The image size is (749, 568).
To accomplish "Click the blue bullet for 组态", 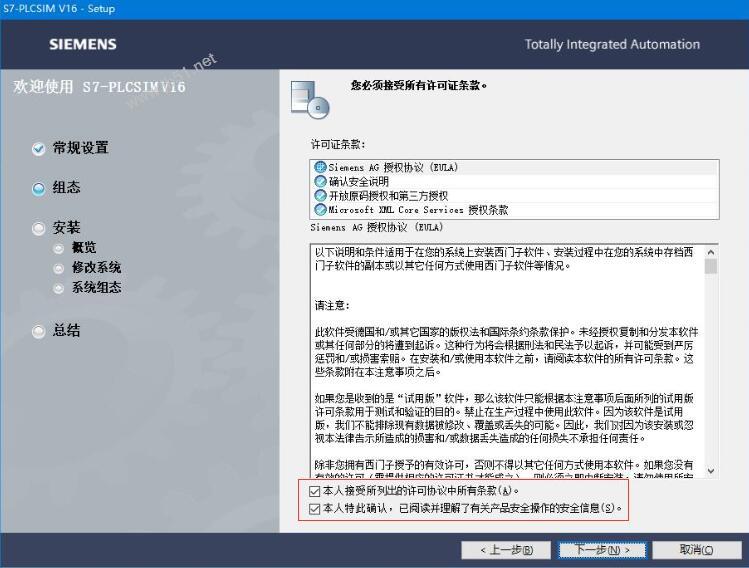I will 39,189.
